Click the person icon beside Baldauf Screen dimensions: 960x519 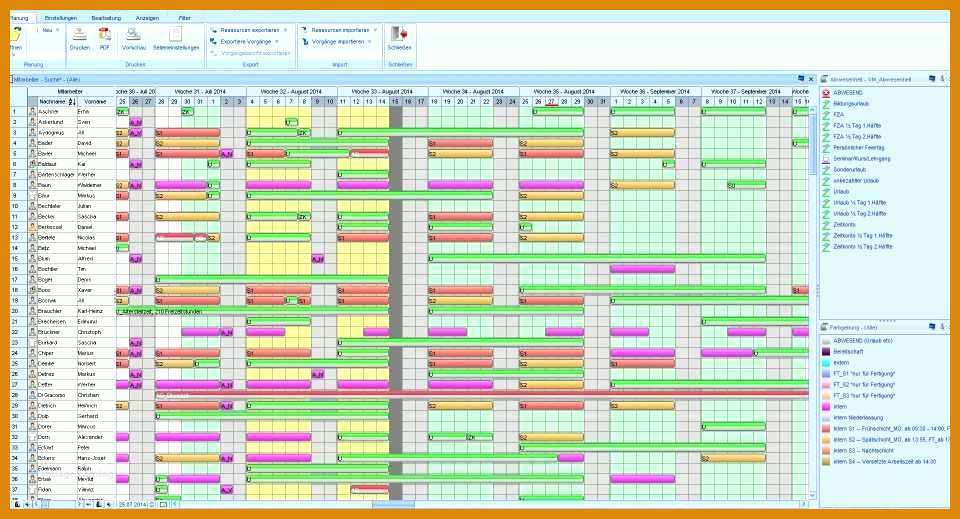coord(32,164)
